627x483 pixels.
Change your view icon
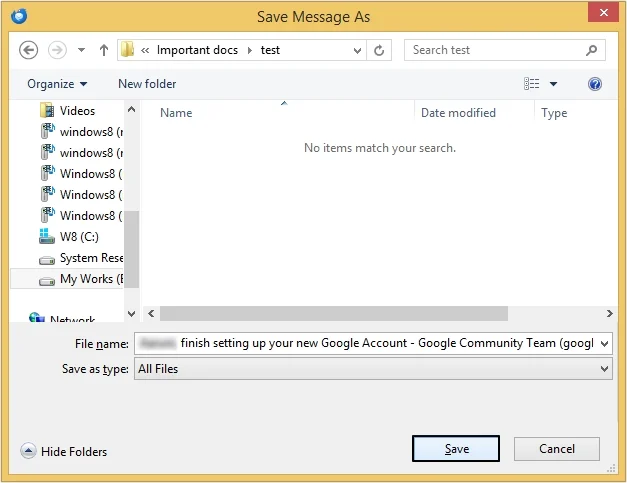[x=531, y=84]
